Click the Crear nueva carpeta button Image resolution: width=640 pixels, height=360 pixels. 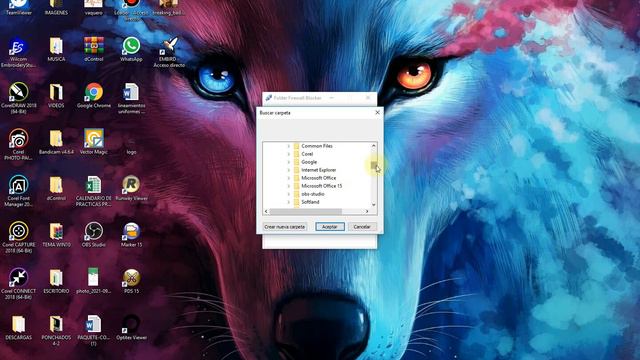284,227
